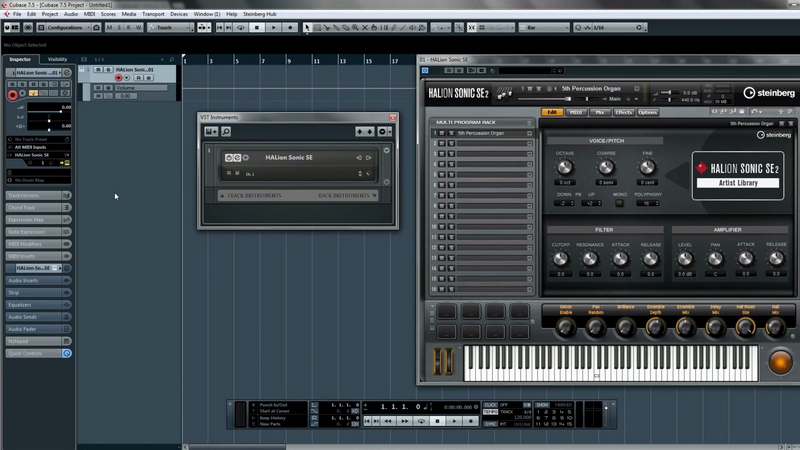The width and height of the screenshot is (800, 450).
Task: Expand the Equalizers inspector section
Action: pos(38,305)
